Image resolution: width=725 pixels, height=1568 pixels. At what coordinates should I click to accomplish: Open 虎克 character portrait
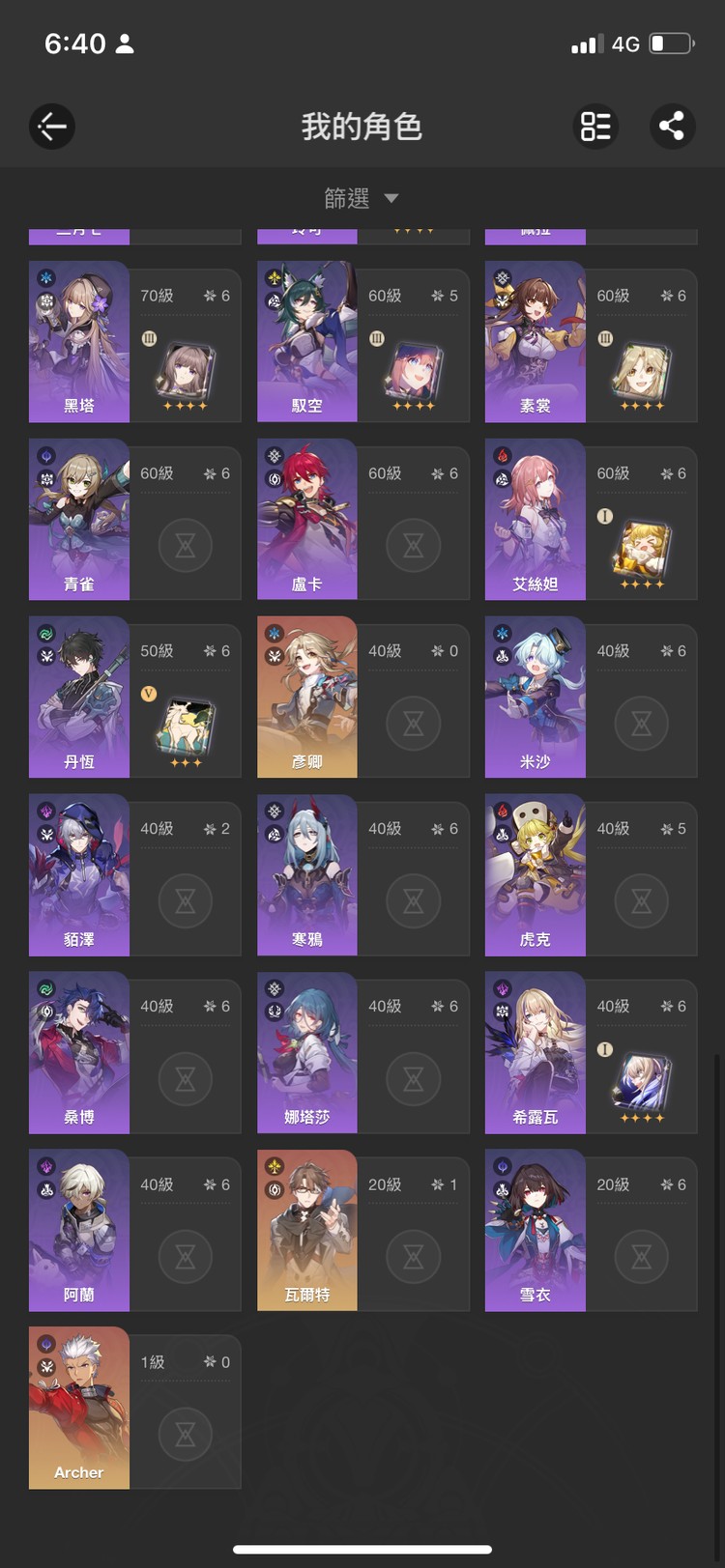click(x=536, y=875)
